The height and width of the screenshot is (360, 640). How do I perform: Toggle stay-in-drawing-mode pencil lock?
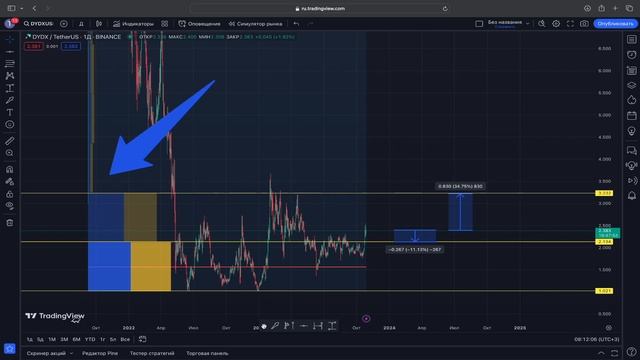click(10, 182)
